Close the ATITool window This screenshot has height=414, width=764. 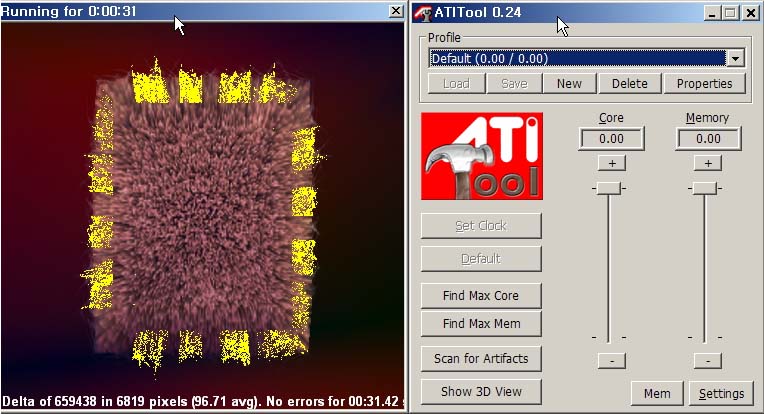(751, 13)
